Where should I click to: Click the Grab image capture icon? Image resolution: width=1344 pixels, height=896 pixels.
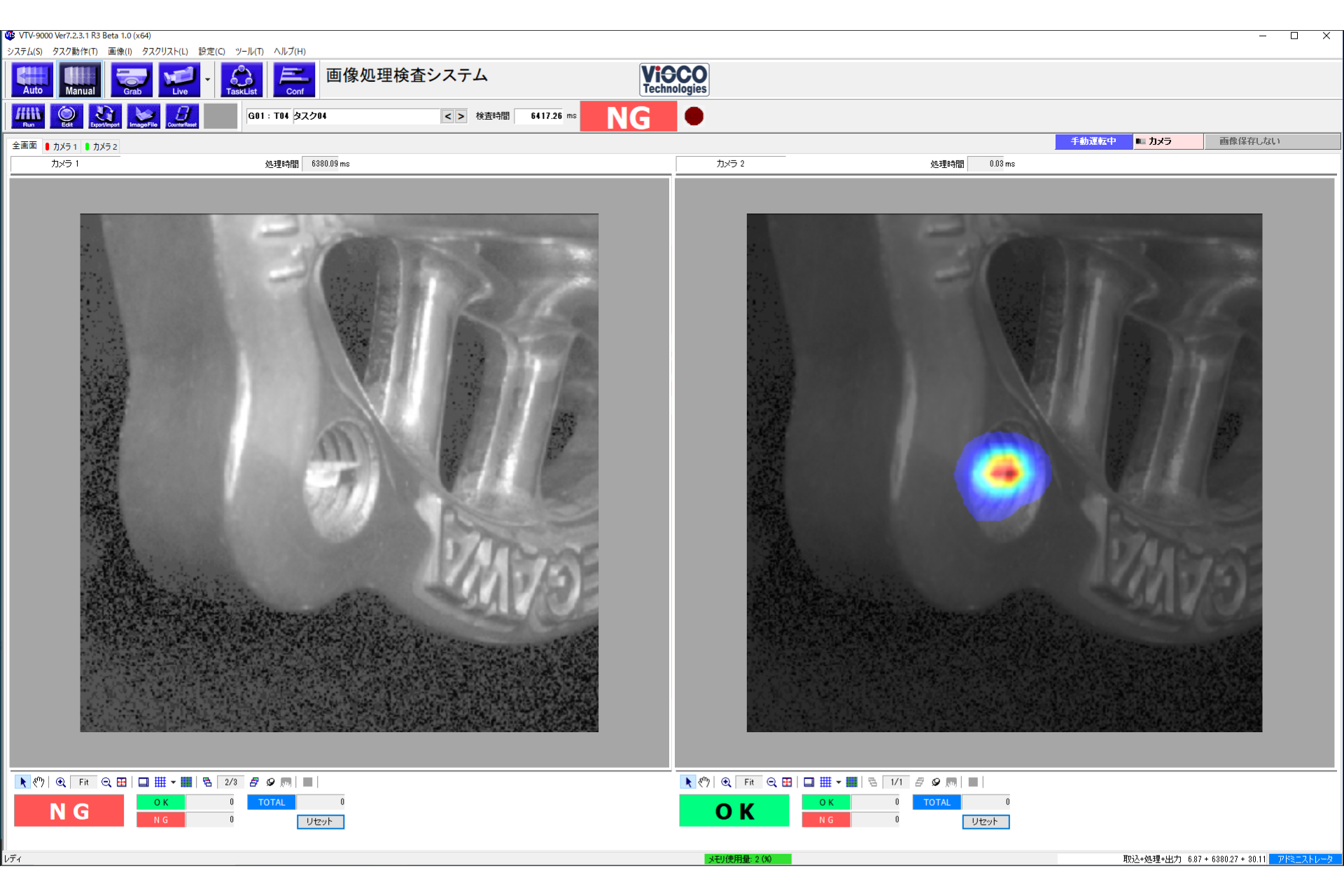132,80
